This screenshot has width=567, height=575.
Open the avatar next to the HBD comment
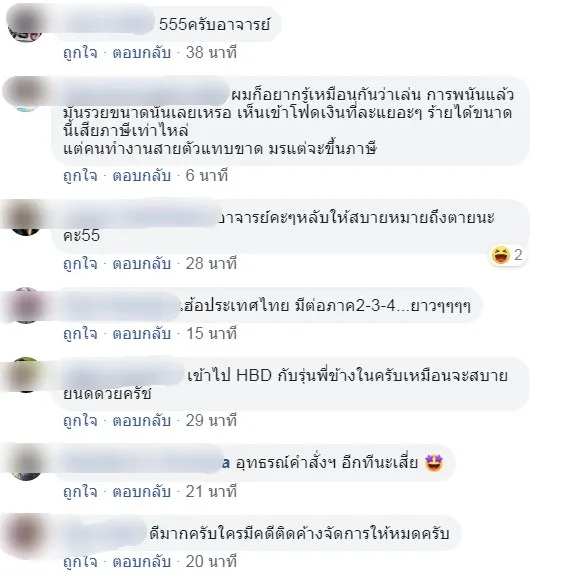coord(25,374)
